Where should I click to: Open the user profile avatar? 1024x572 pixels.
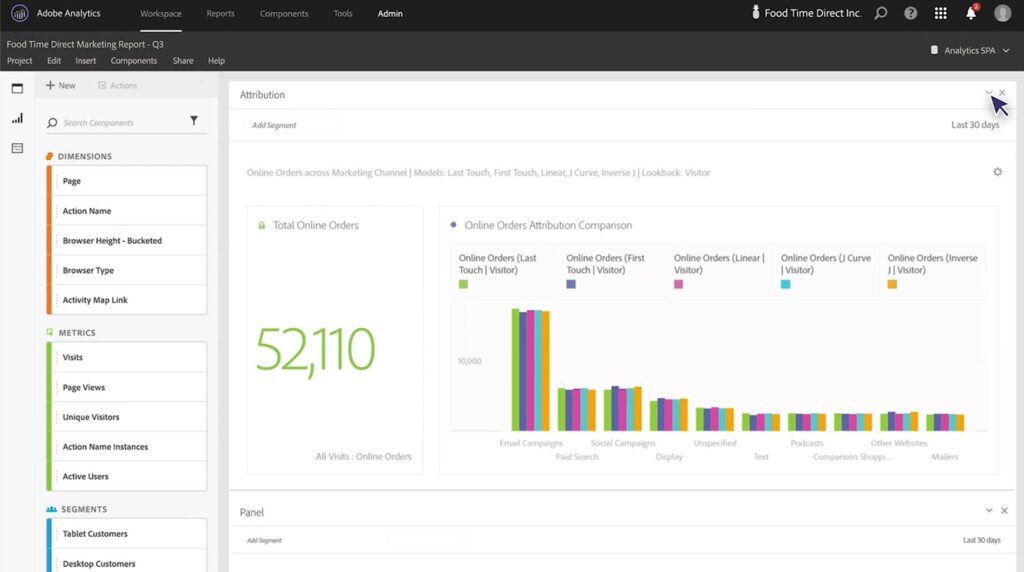pos(1002,13)
